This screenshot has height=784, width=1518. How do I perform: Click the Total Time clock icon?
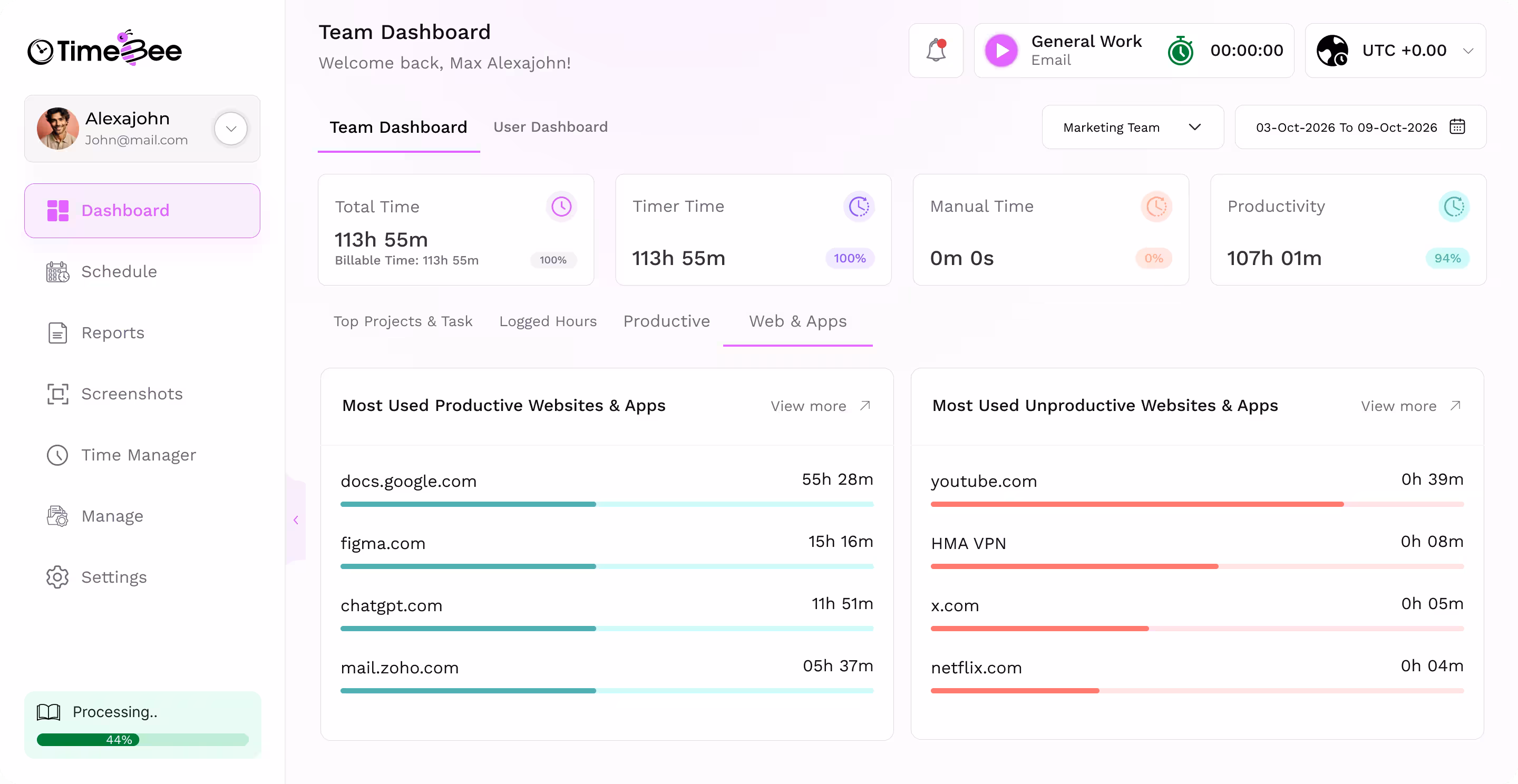pos(561,207)
